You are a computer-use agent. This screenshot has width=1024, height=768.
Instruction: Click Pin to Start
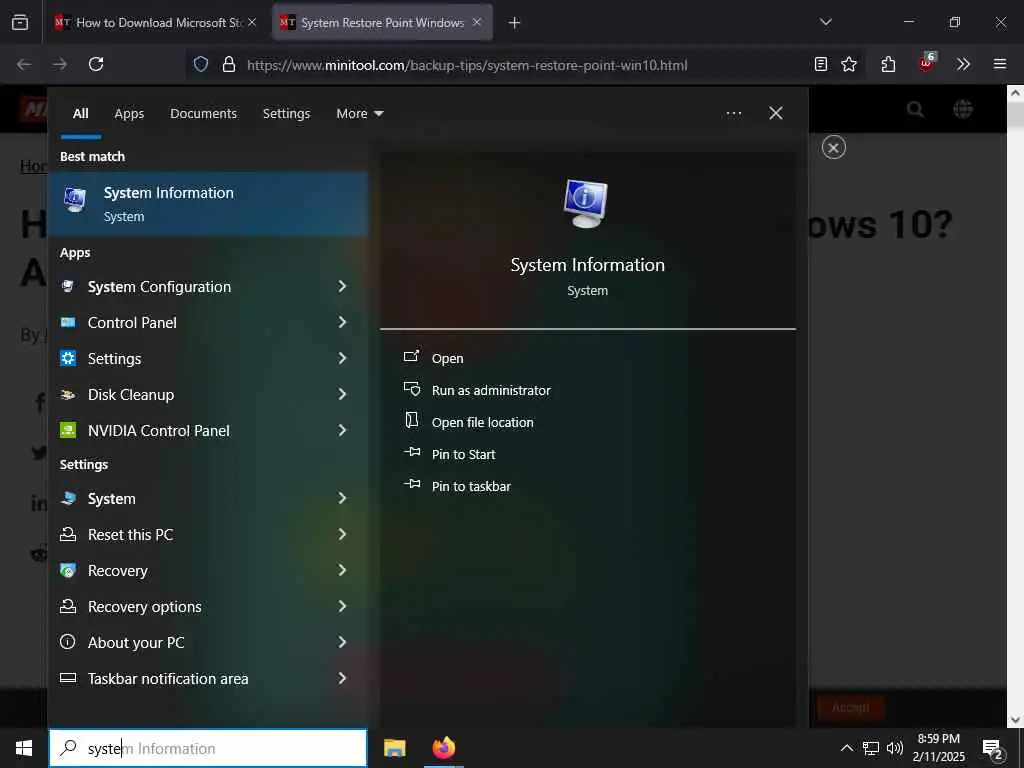(x=463, y=454)
